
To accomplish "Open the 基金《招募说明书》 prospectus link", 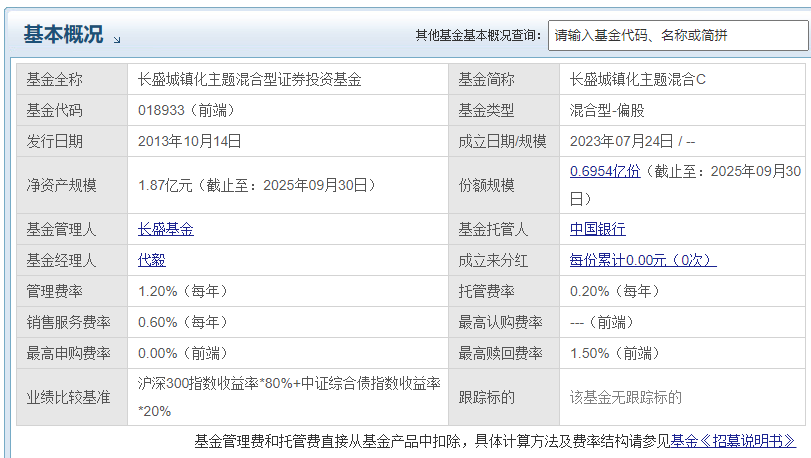I will pyautogui.click(x=733, y=441).
